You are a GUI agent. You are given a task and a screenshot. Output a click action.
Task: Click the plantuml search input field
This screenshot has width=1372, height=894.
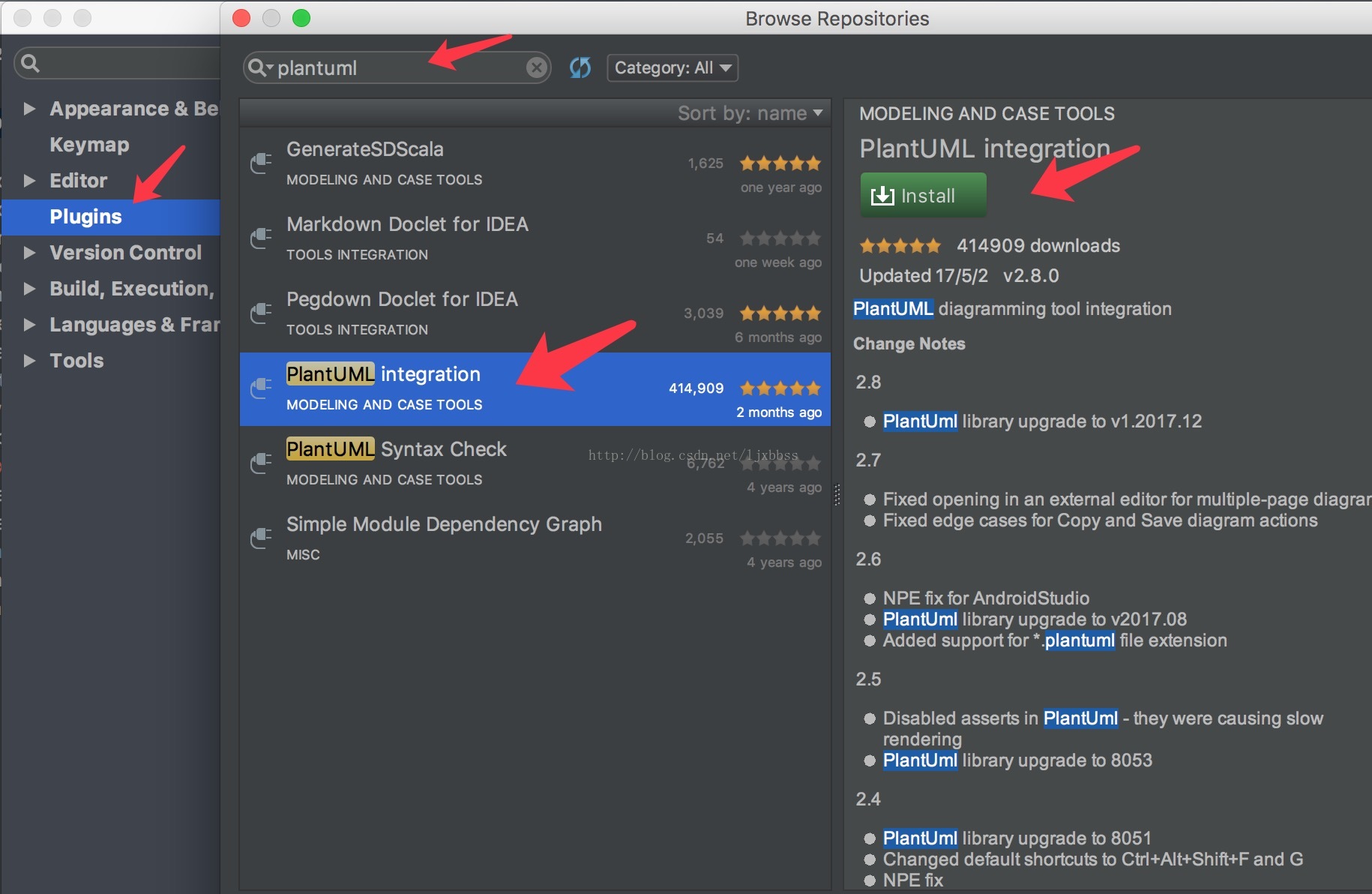[x=397, y=67]
